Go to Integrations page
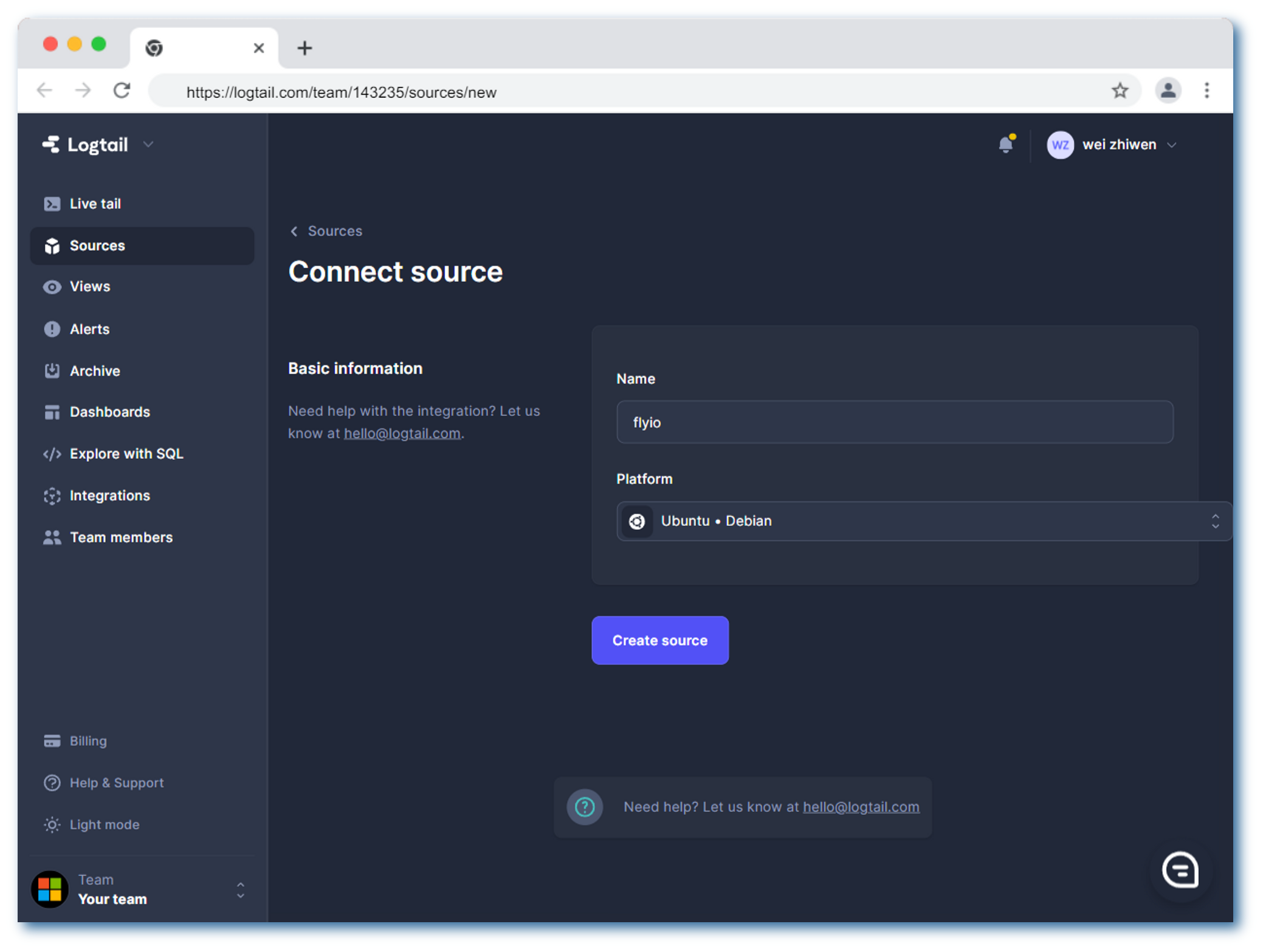 pos(142,495)
